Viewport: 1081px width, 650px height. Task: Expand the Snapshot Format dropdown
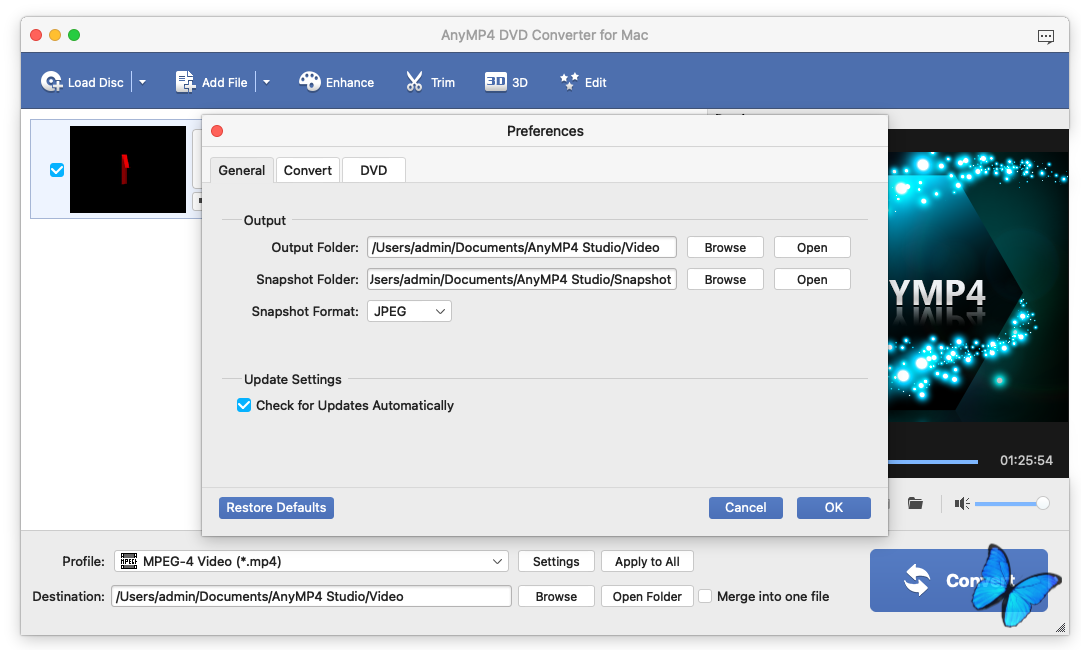[x=409, y=311]
